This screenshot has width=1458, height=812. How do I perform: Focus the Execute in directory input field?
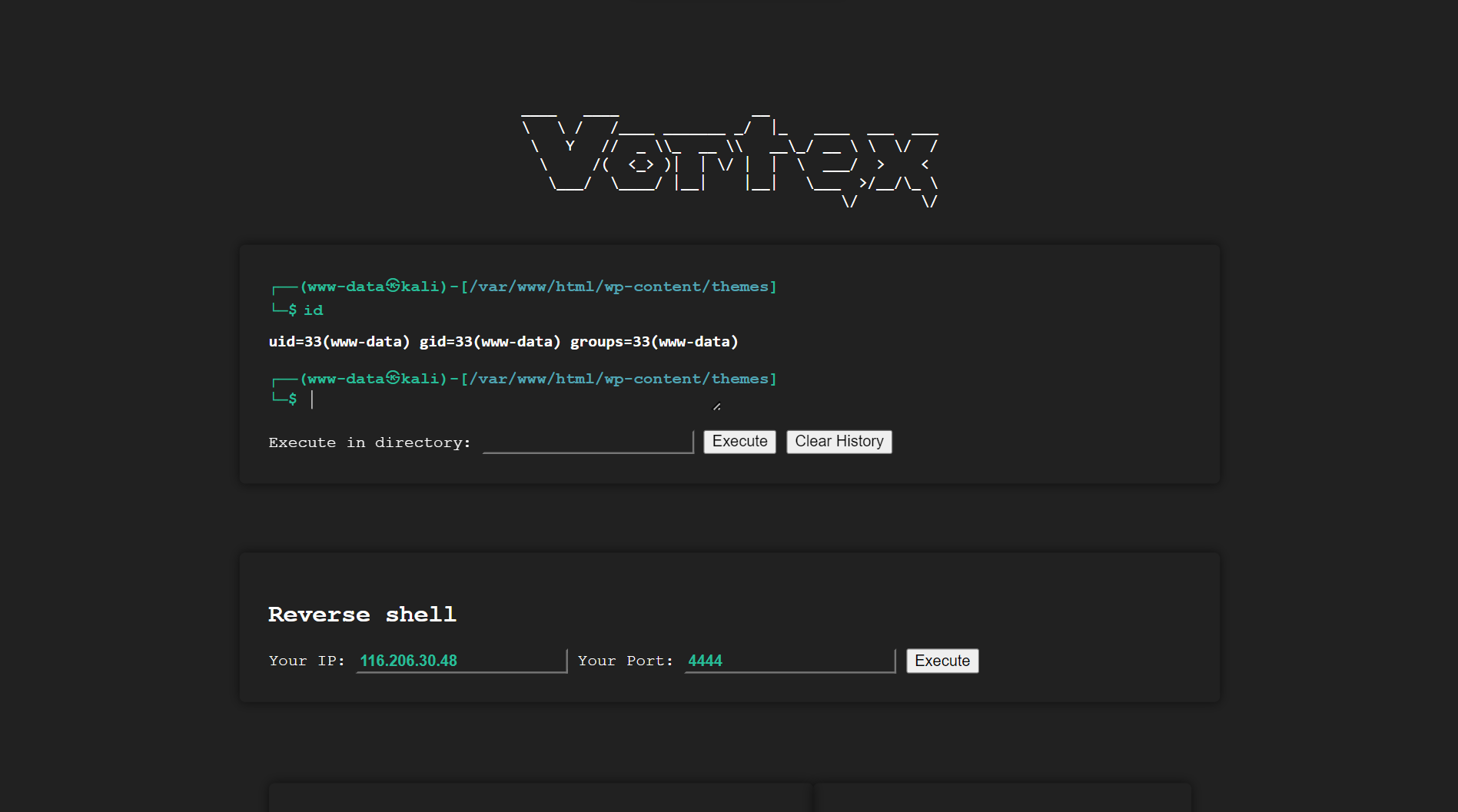coord(588,442)
